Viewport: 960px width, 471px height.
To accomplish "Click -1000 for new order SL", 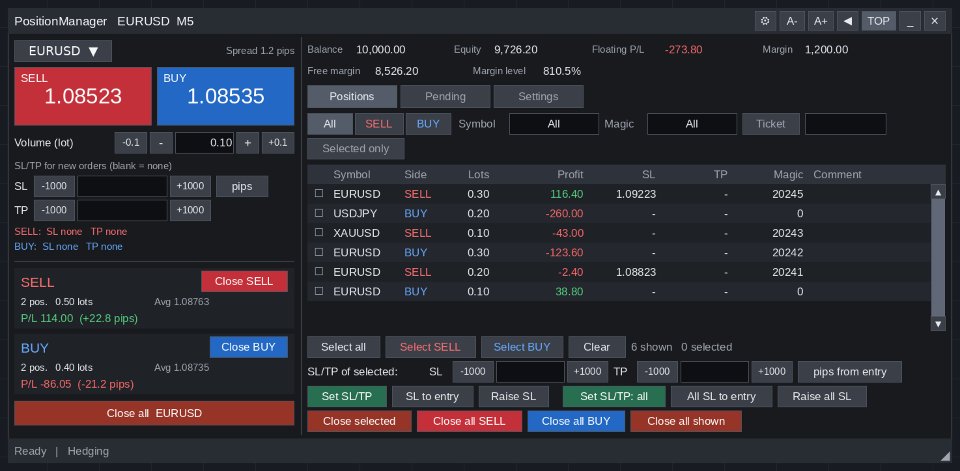I will [54, 186].
